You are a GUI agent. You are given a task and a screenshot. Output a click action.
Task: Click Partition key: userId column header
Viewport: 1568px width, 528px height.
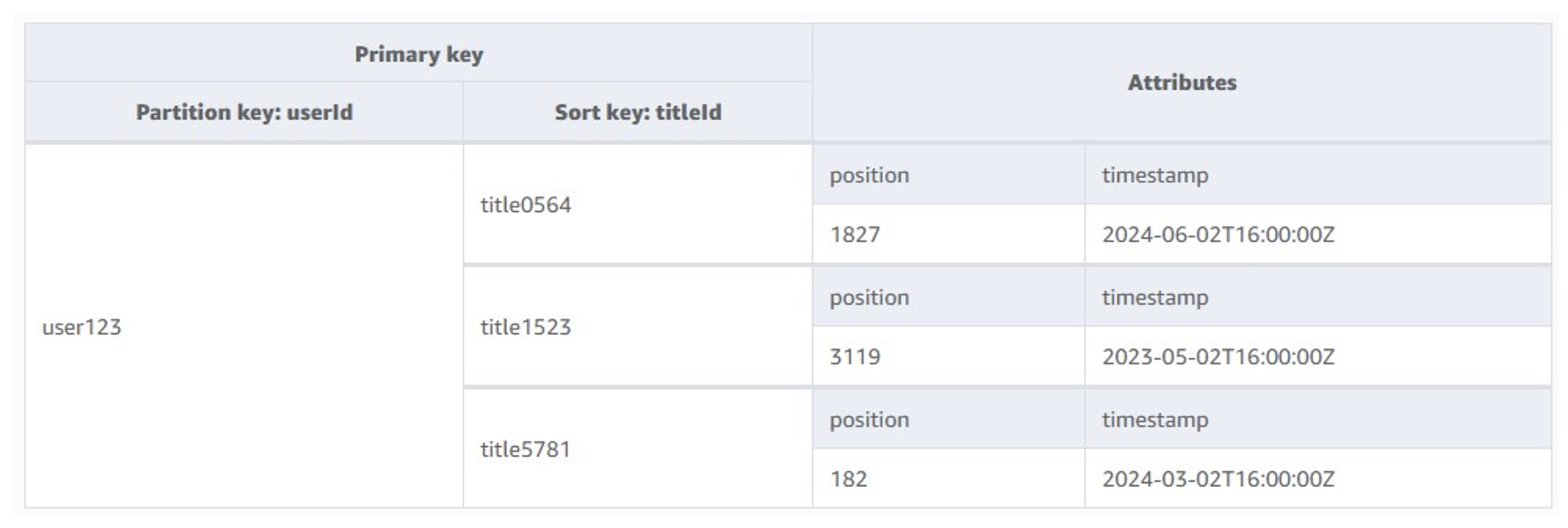(244, 112)
